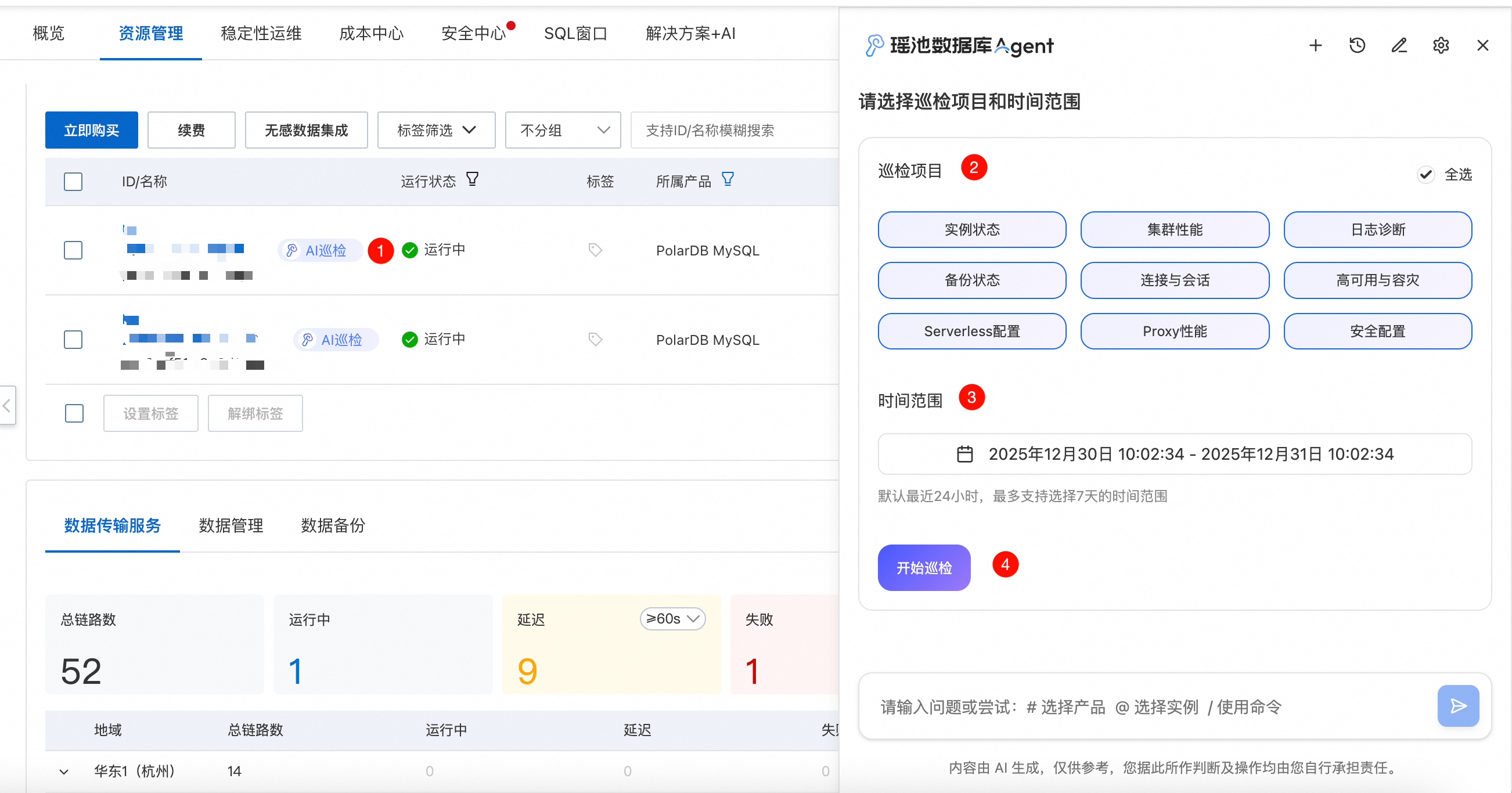Screen dimensions: 1512x793
Task: Open the calendar icon in time range field
Action: [x=964, y=454]
